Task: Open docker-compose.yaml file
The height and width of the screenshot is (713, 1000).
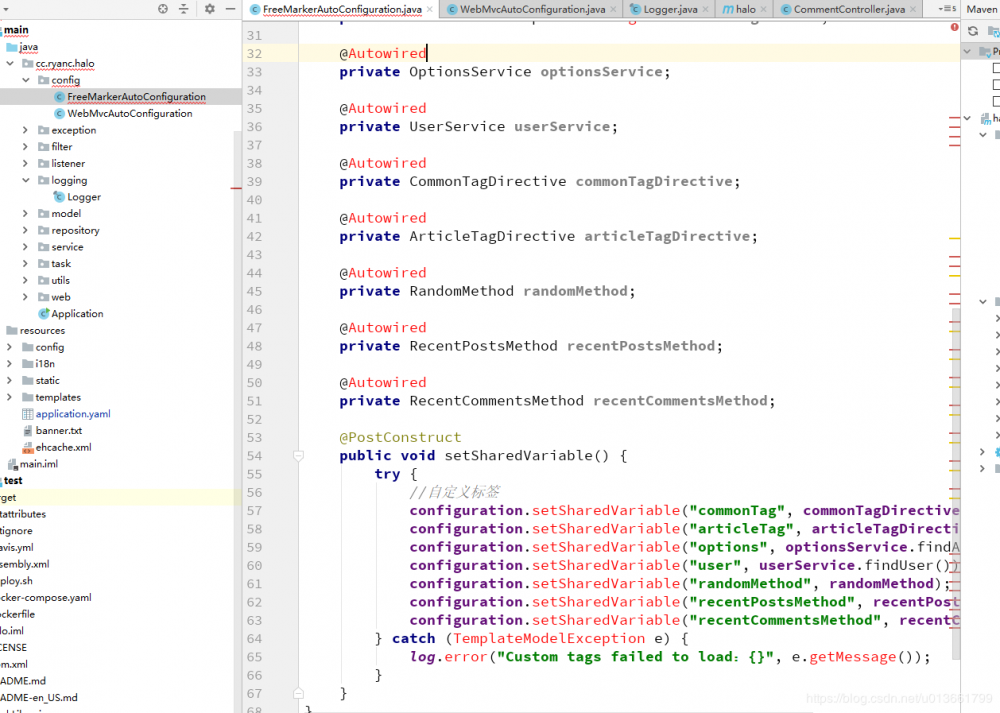Action: (x=46, y=598)
